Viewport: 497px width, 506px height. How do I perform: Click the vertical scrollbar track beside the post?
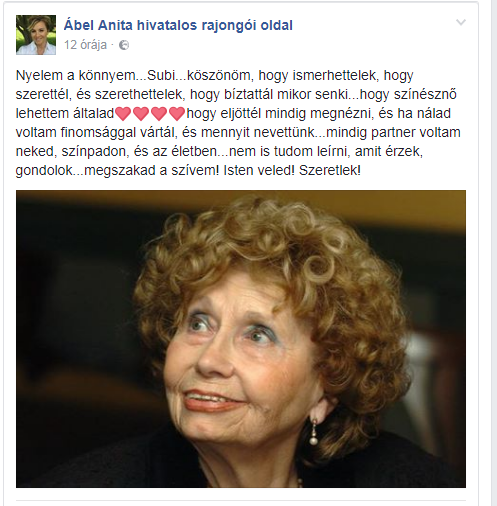coord(494,253)
